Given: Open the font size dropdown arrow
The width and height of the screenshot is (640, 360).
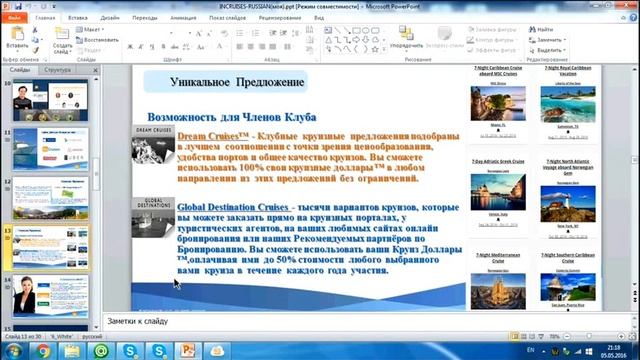Looking at the screenshot, I should (190, 33).
